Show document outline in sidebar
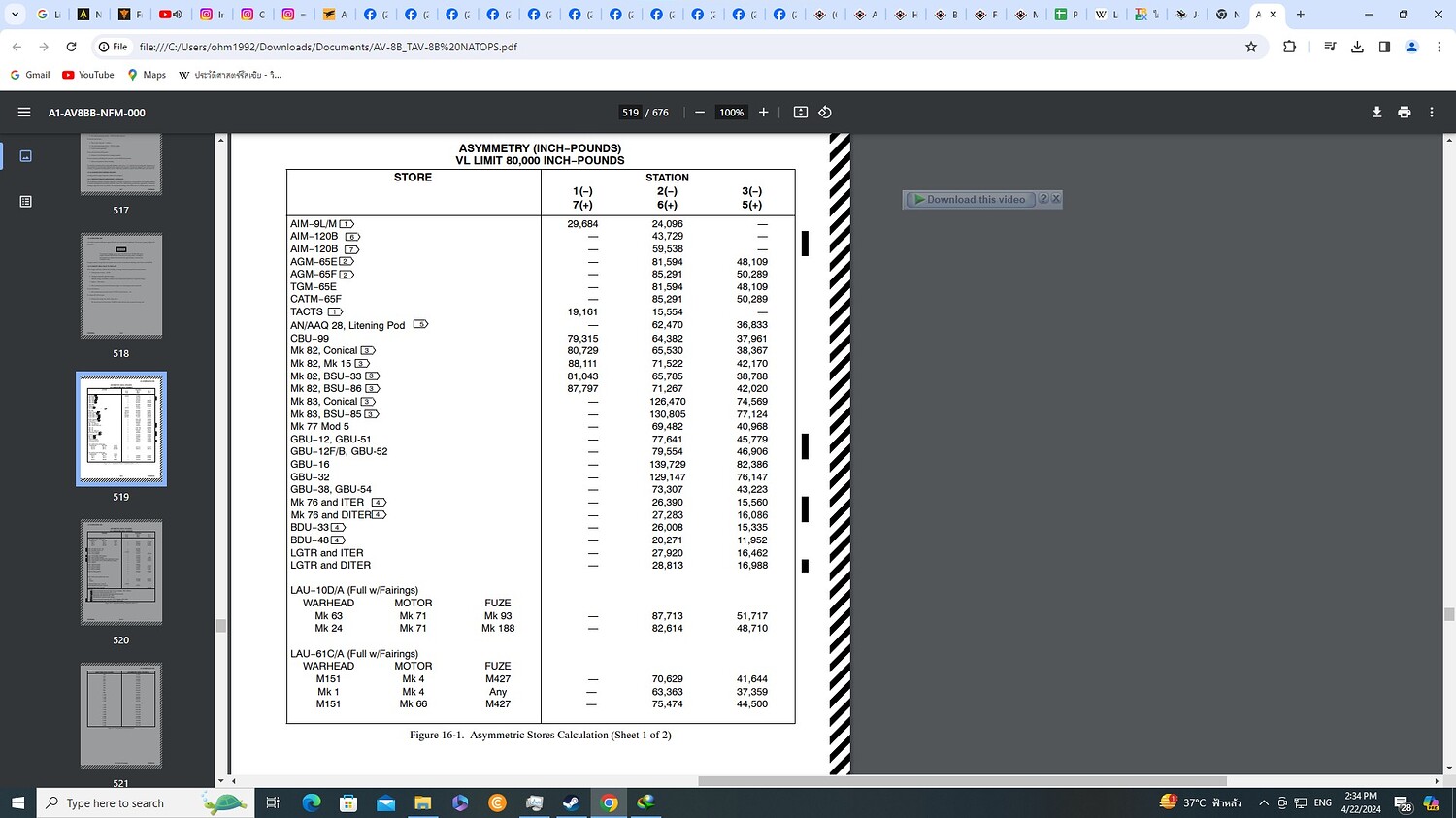The width and height of the screenshot is (1456, 818). pos(26,202)
